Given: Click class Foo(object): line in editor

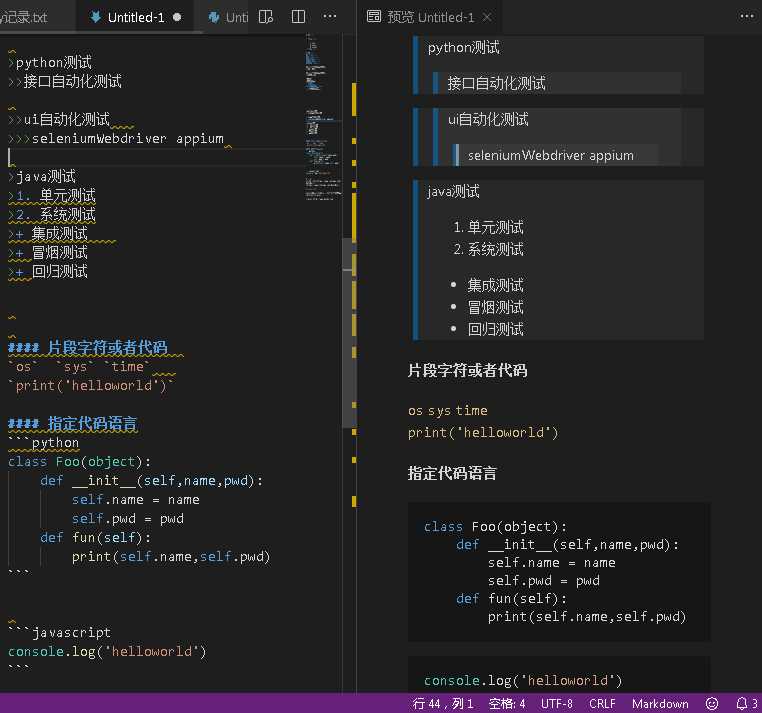Looking at the screenshot, I should coord(80,461).
